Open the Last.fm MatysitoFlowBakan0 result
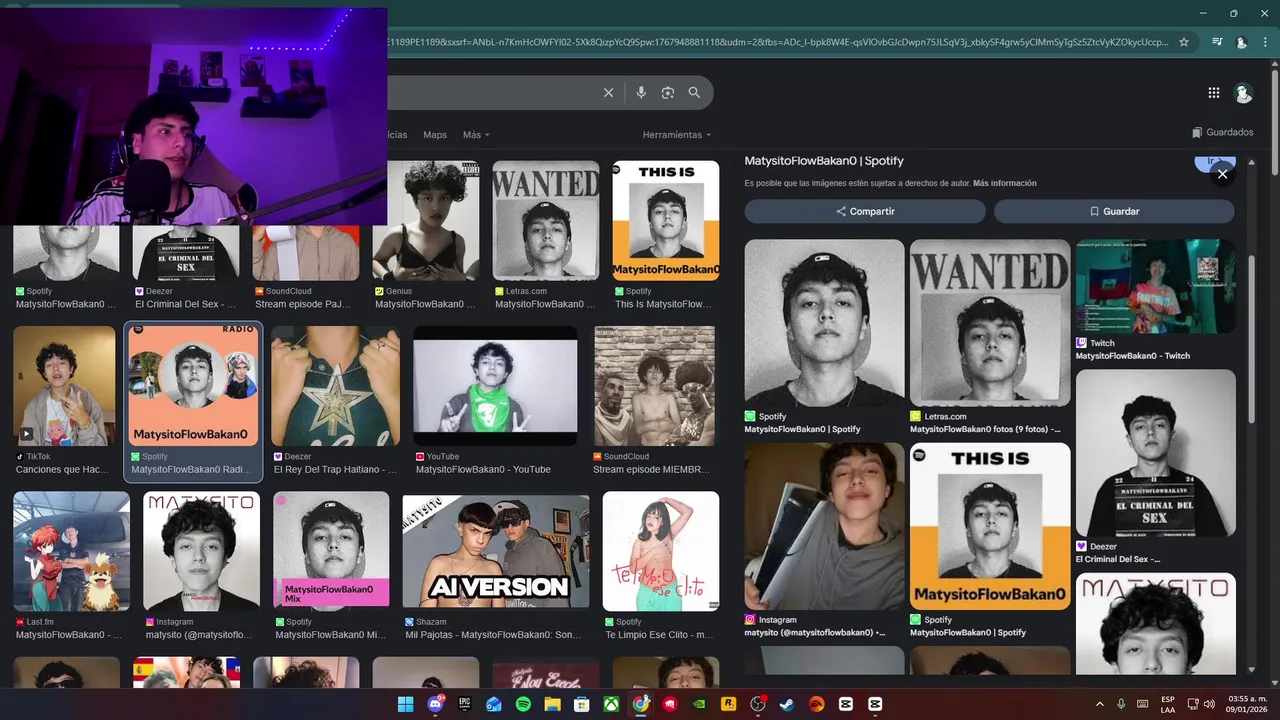 click(71, 551)
